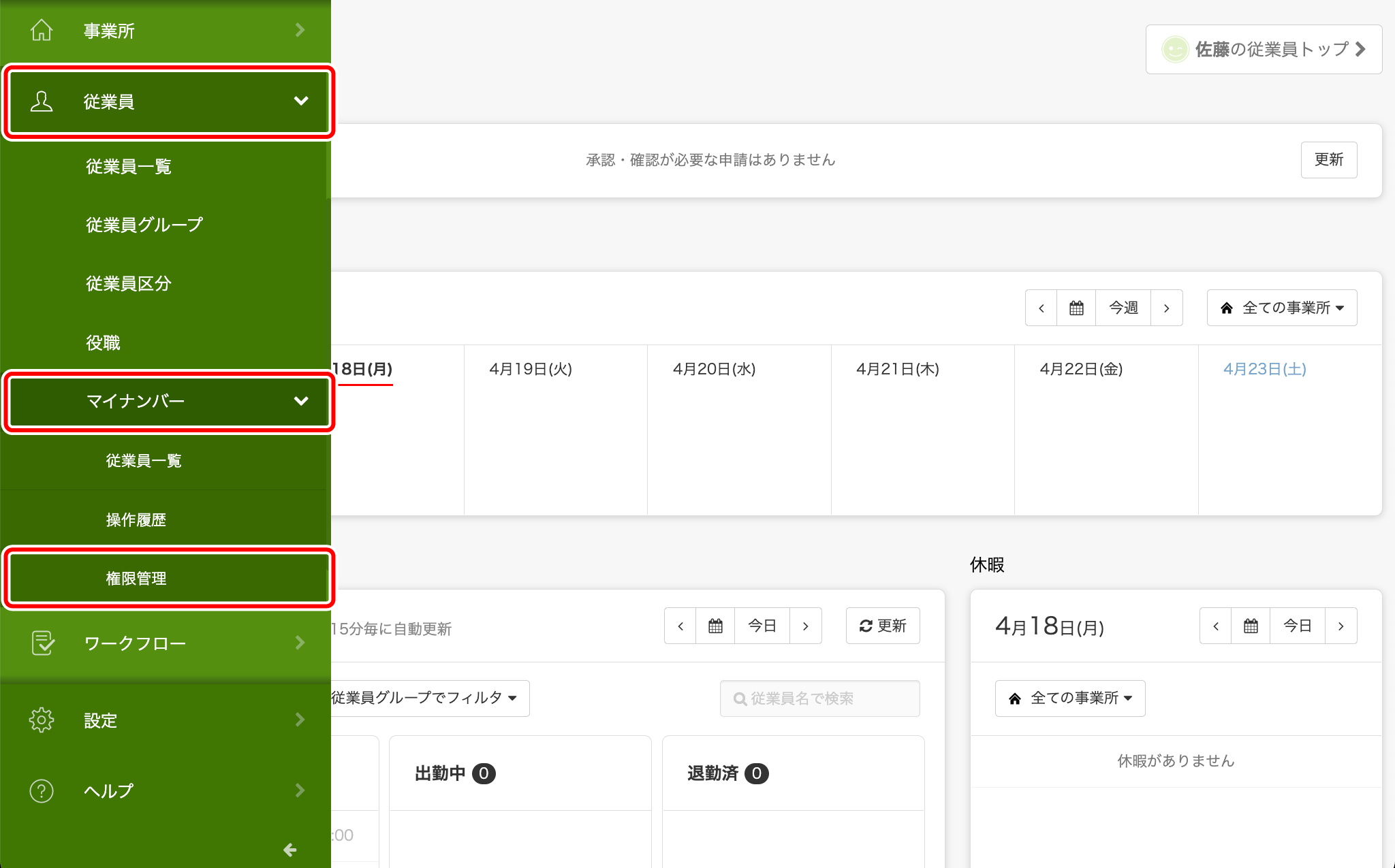Image resolution: width=1395 pixels, height=868 pixels.
Task: Open 従業員一覧 under マイナンバー
Action: pyautogui.click(x=166, y=461)
